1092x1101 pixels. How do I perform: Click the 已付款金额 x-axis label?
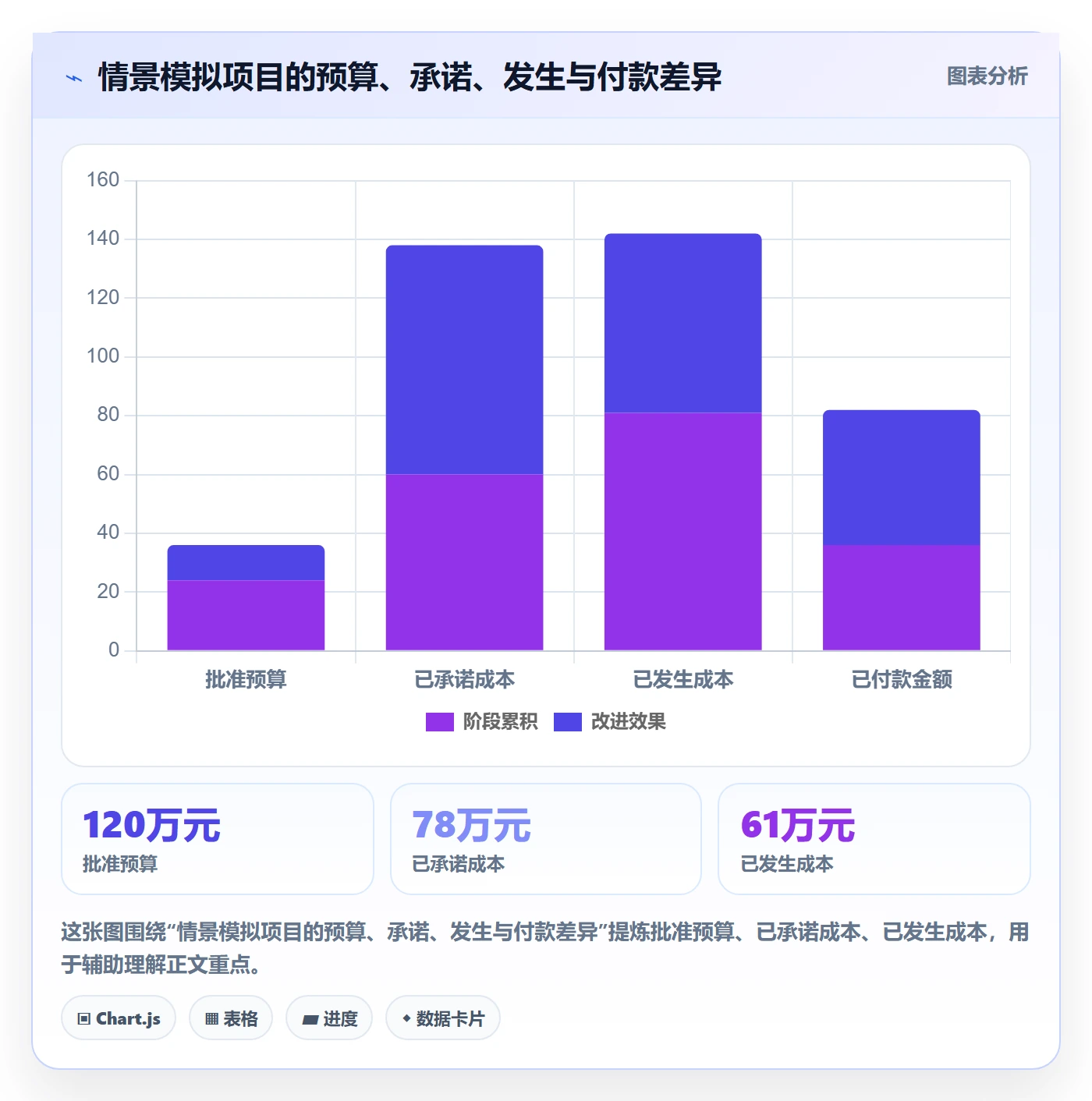click(x=901, y=679)
